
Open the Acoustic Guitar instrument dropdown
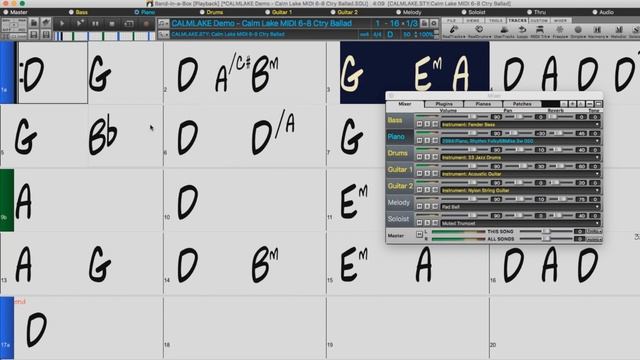pyautogui.click(x=520, y=174)
